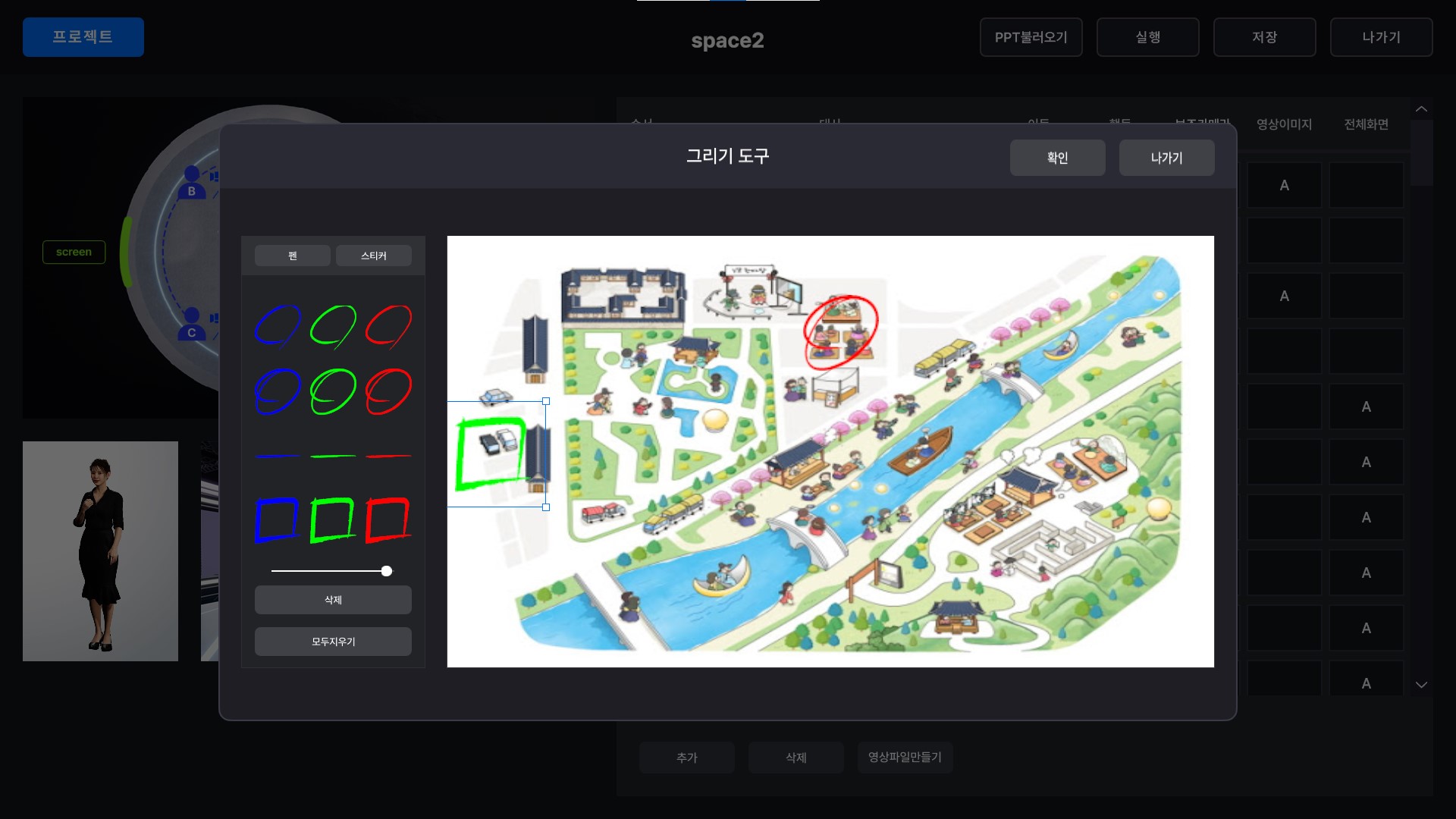The height and width of the screenshot is (819, 1456).
Task: Click the 모두지우기 button
Action: pos(333,642)
